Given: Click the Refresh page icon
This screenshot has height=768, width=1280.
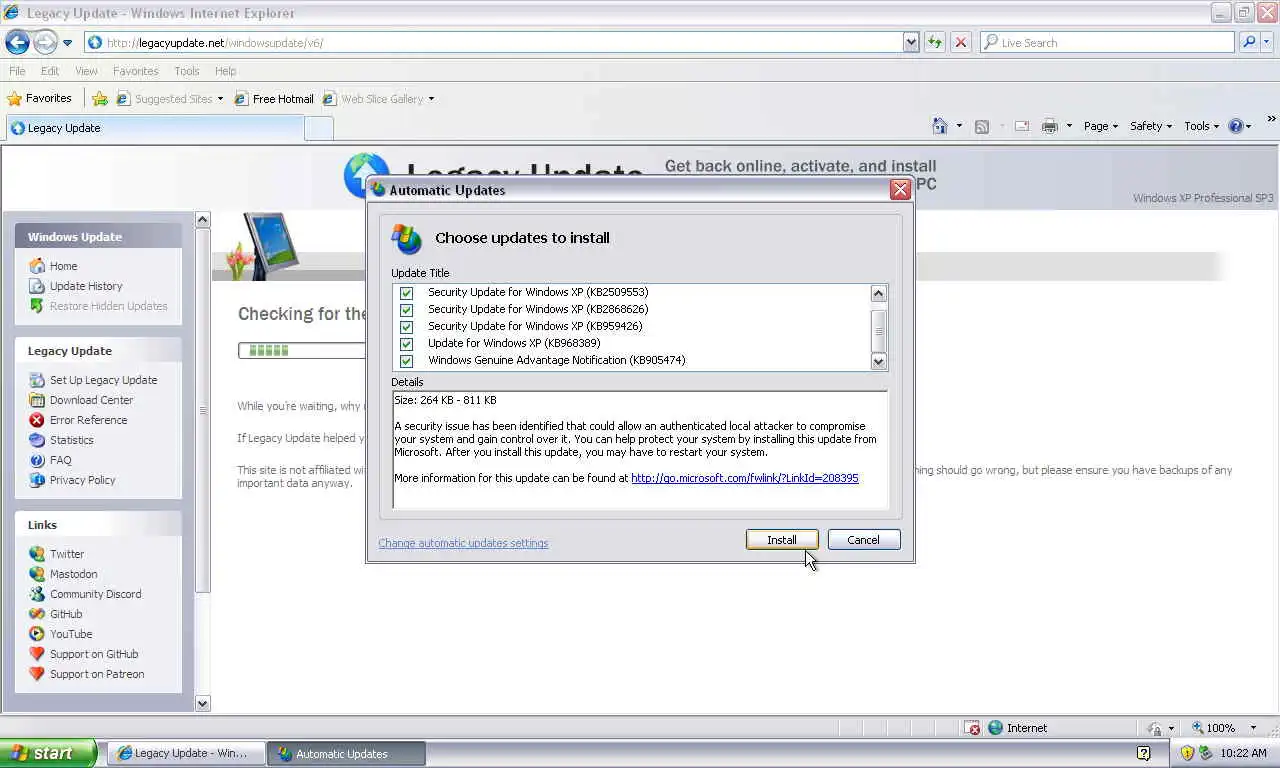Looking at the screenshot, I should click(935, 42).
